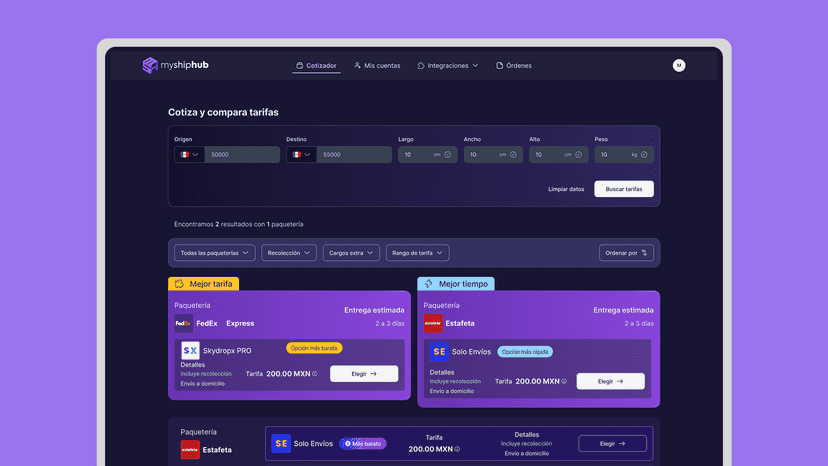
Task: Click the Largo dimension field
Action: point(428,155)
